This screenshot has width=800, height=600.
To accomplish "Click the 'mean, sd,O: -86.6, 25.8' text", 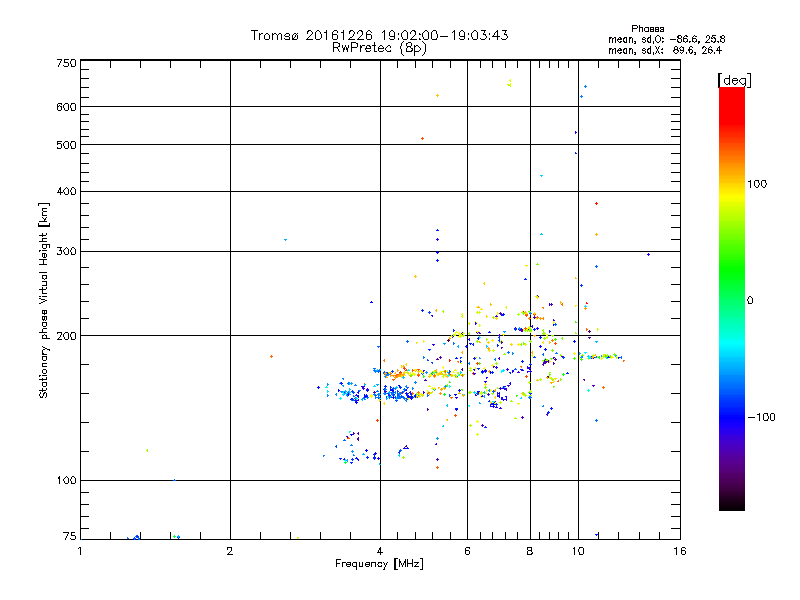I will [667, 39].
